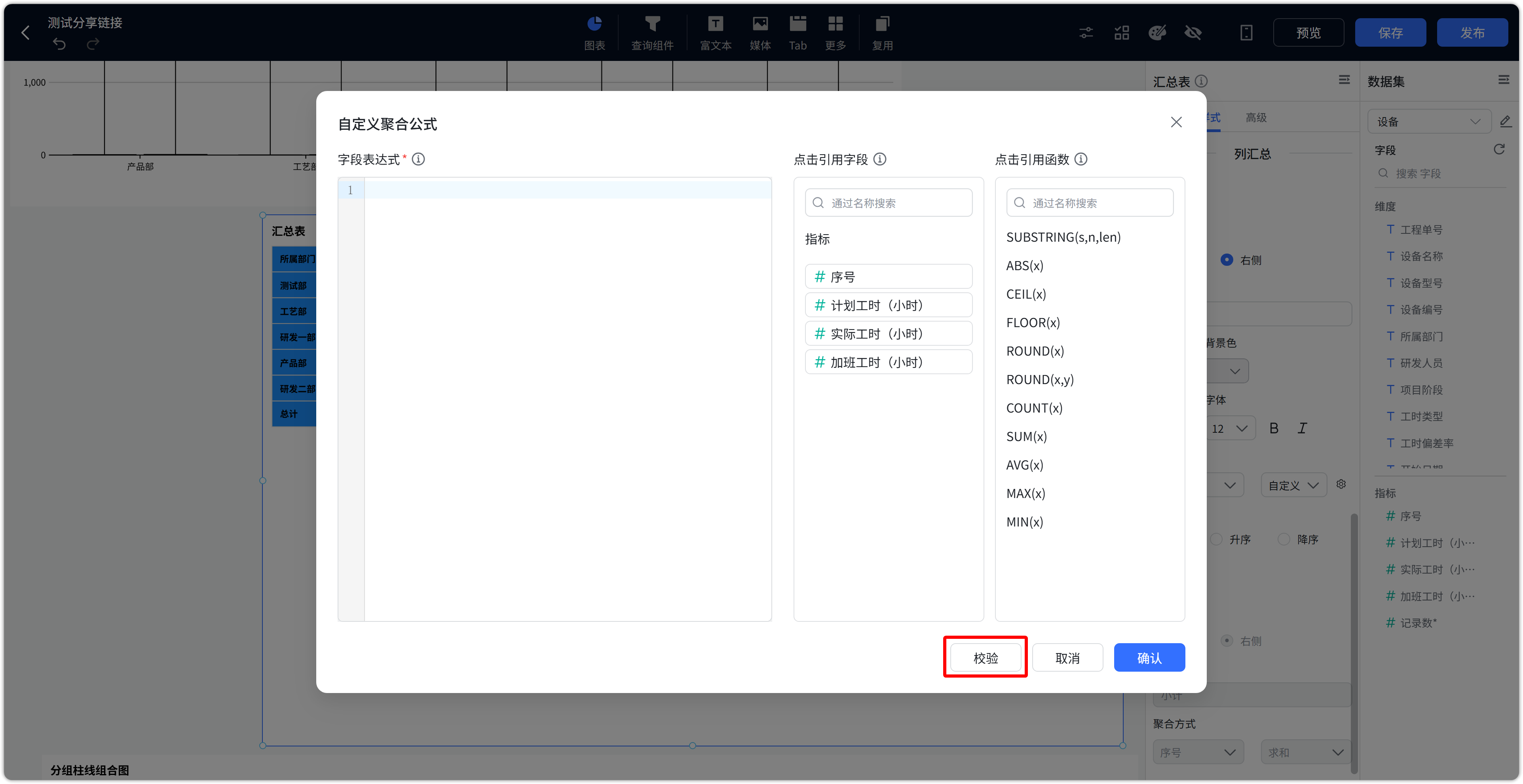
Task: Click the redo arrow icon
Action: coord(93,44)
